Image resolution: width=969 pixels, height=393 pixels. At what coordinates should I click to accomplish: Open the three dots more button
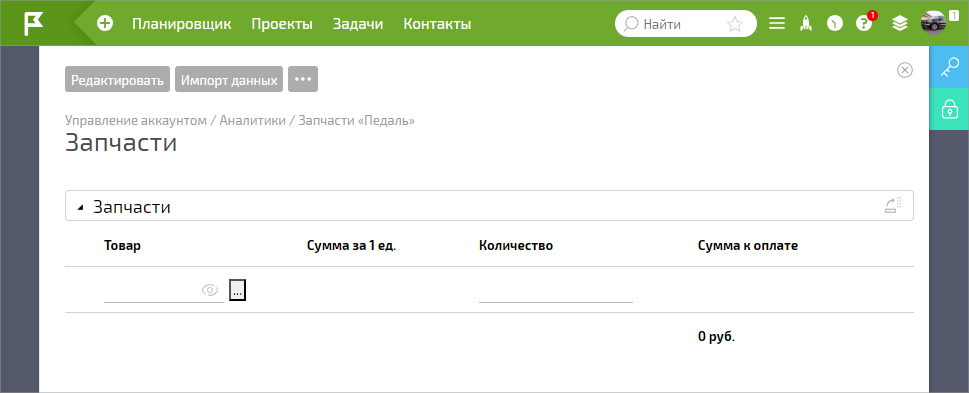pos(303,79)
